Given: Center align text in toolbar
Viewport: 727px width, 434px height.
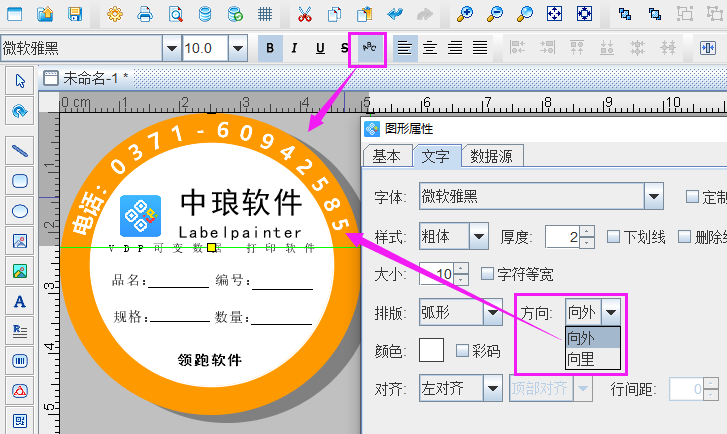Looking at the screenshot, I should [x=430, y=48].
